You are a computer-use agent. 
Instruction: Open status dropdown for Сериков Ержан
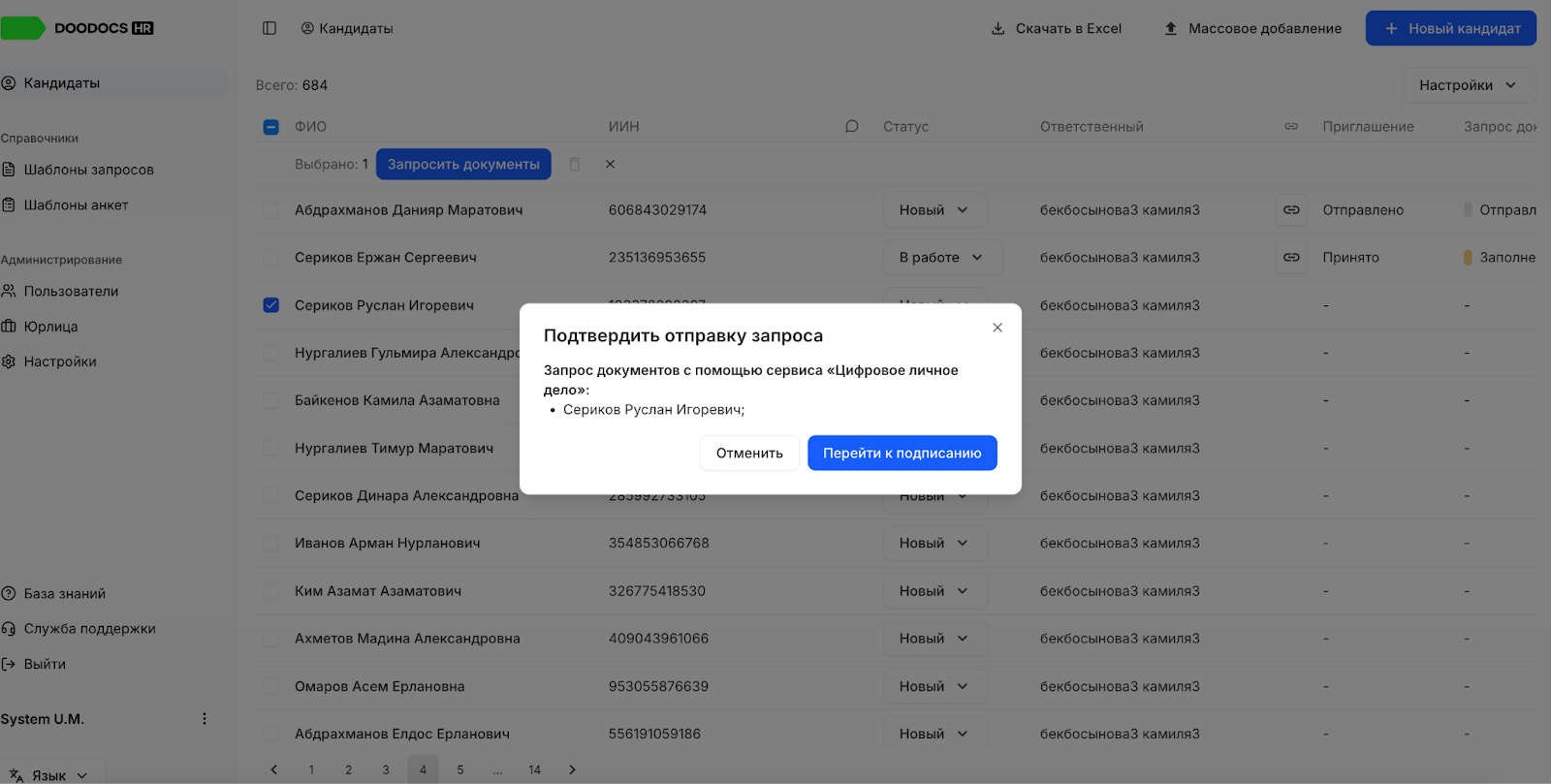[941, 257]
